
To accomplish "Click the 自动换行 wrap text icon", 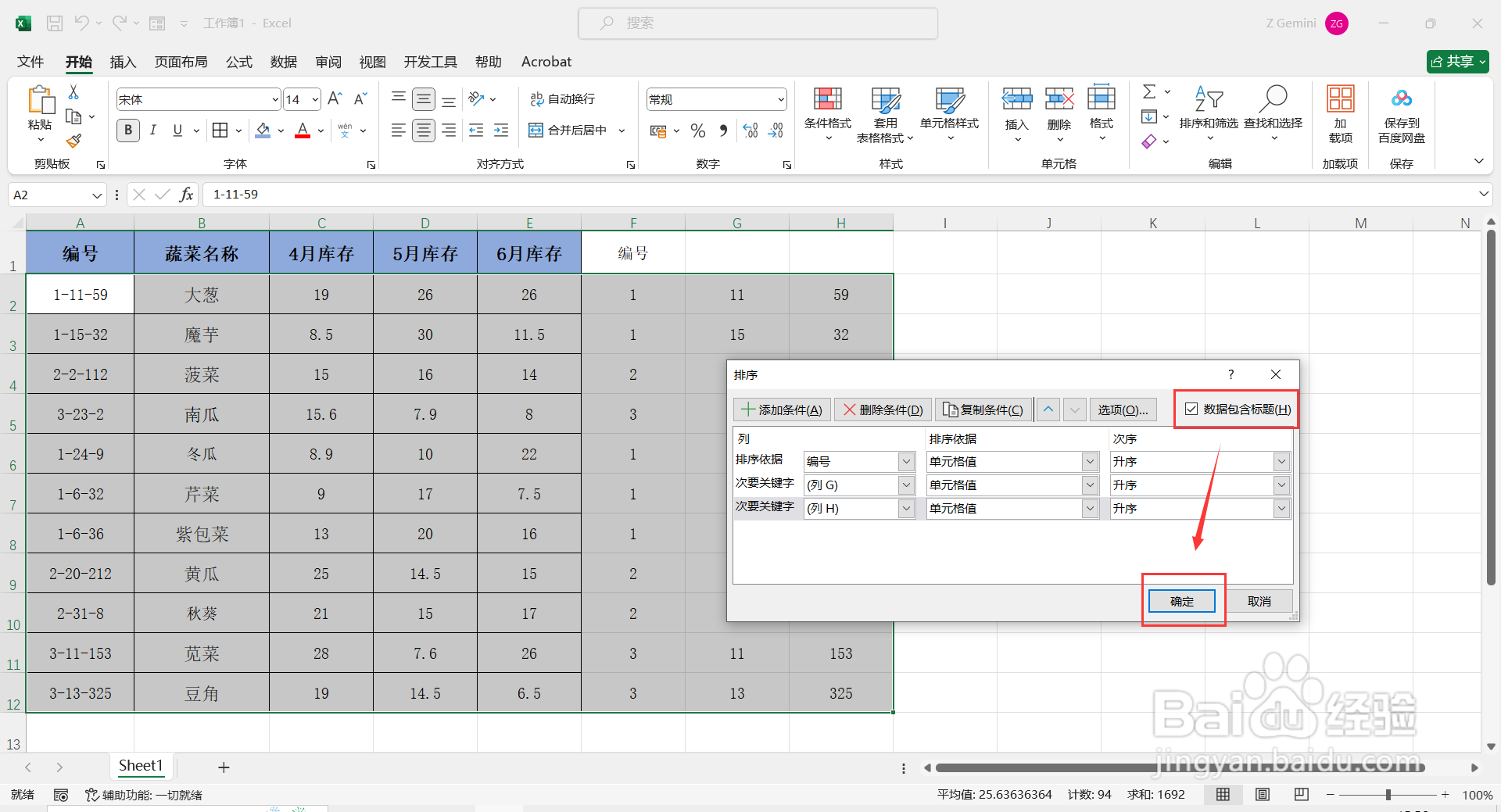I will click(x=564, y=98).
